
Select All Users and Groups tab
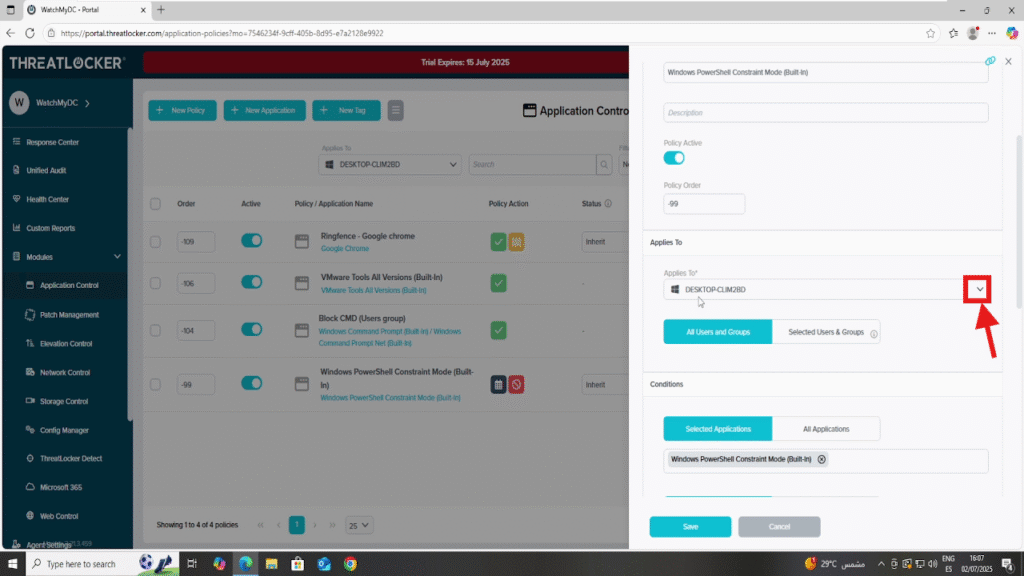718,332
